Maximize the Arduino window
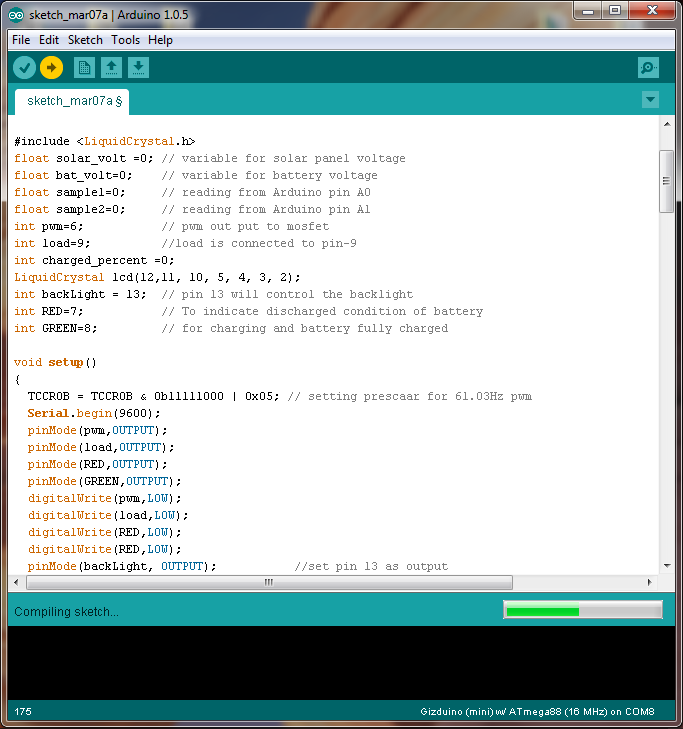 point(615,10)
